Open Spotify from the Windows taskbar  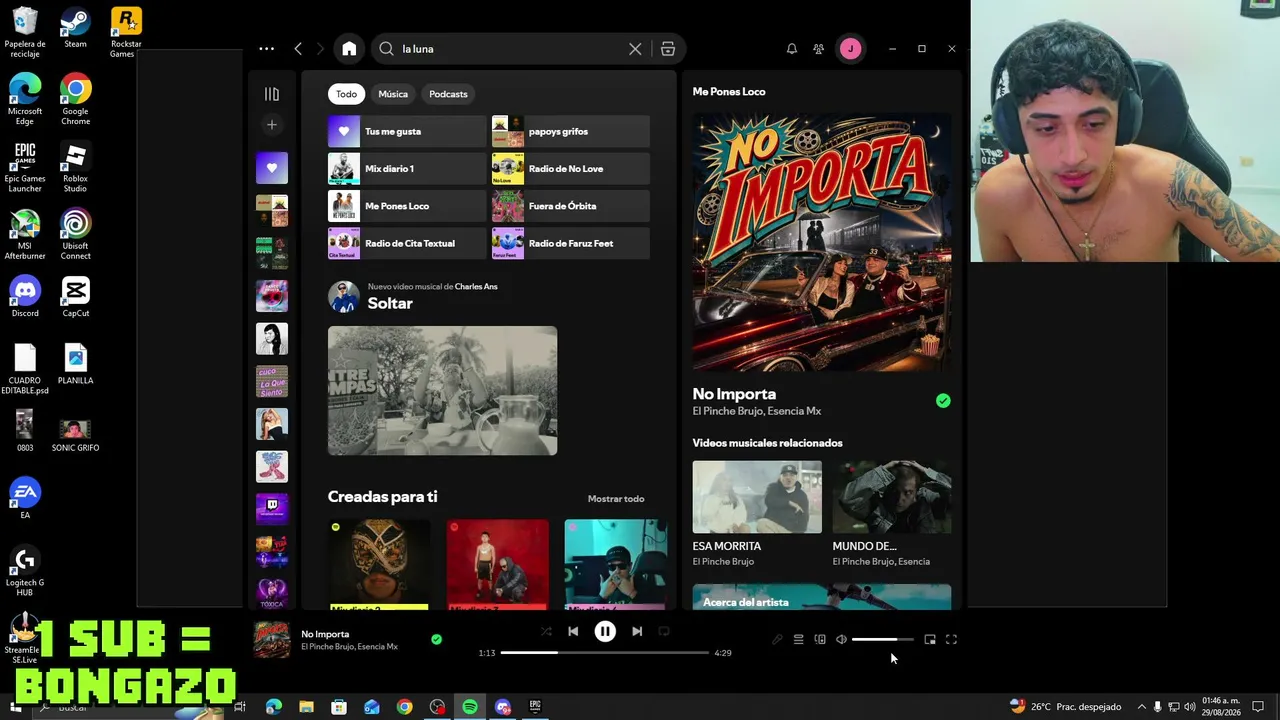[470, 707]
